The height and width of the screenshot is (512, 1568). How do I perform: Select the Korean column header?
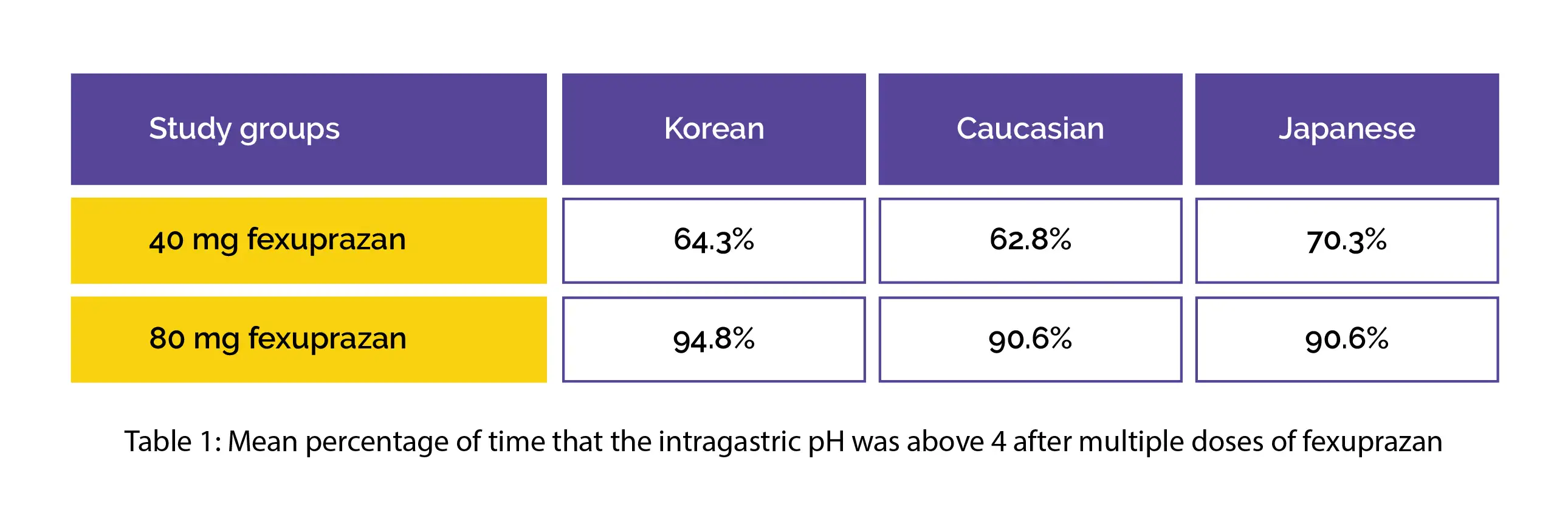pos(714,129)
